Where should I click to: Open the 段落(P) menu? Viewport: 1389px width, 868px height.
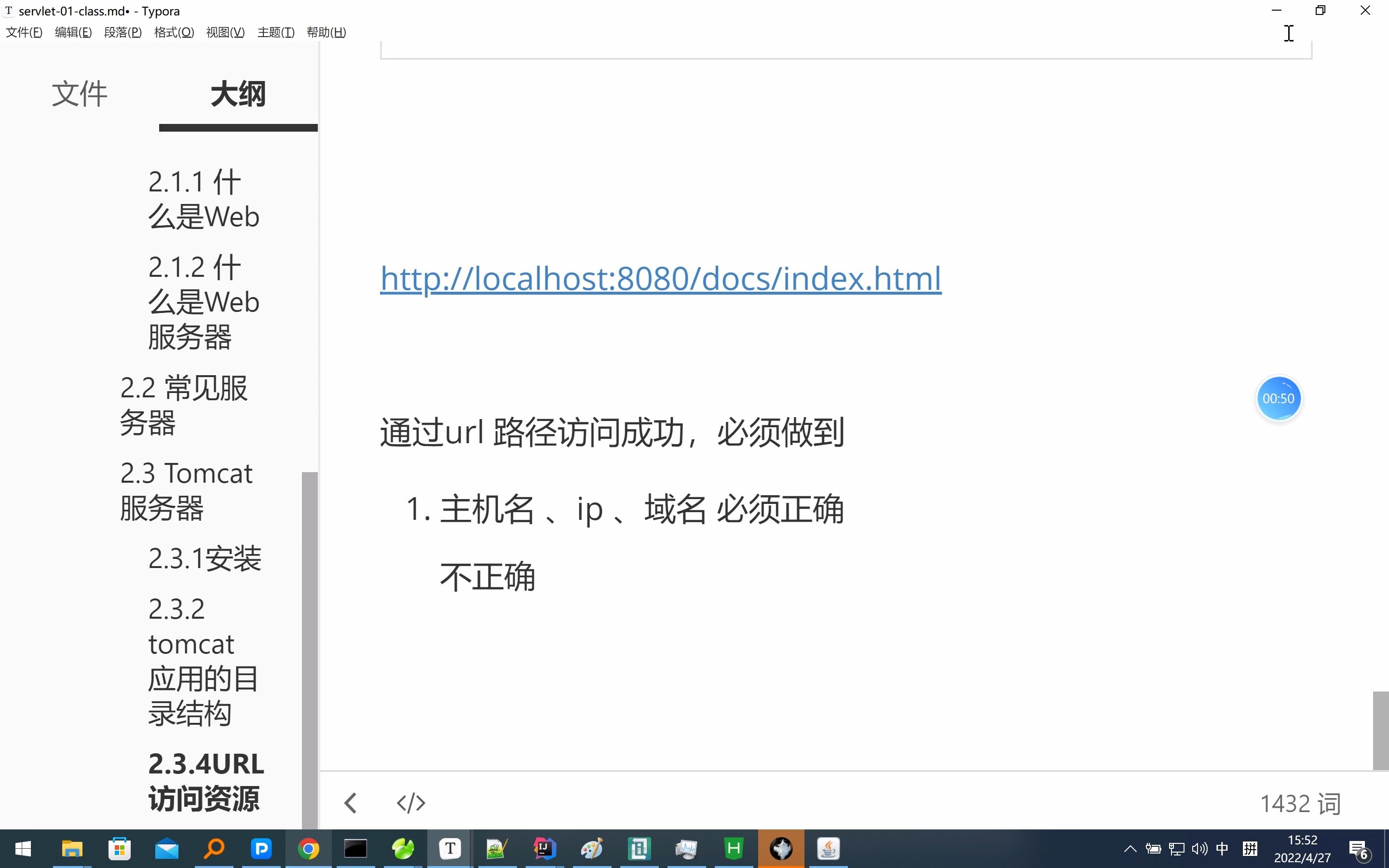point(123,32)
